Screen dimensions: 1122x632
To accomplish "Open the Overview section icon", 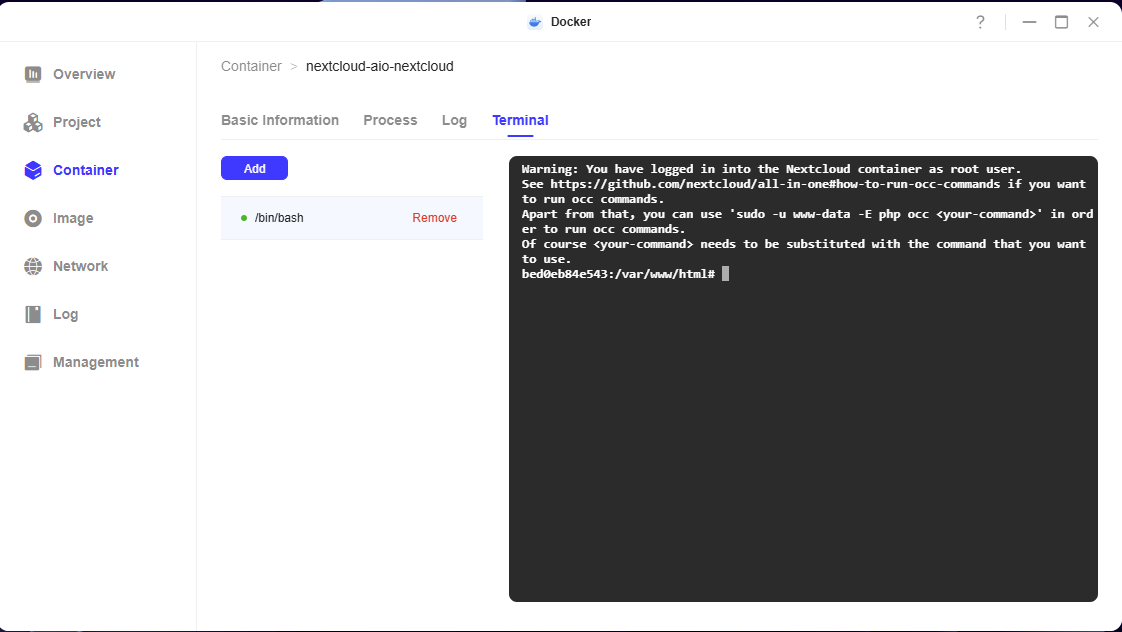I will (33, 74).
